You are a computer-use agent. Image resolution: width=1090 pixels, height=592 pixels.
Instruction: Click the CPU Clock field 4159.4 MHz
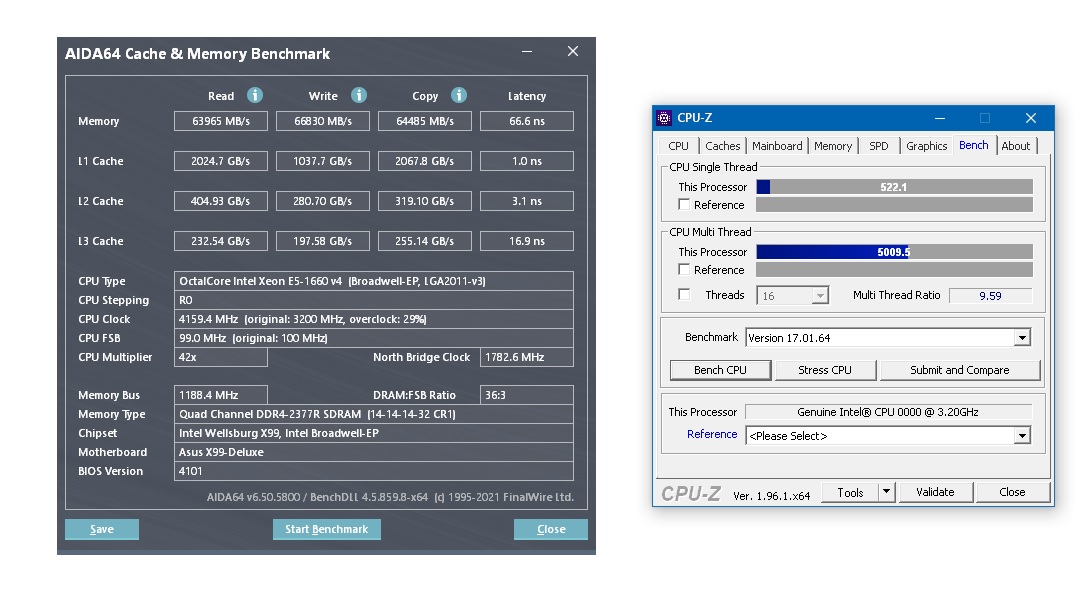coord(374,320)
